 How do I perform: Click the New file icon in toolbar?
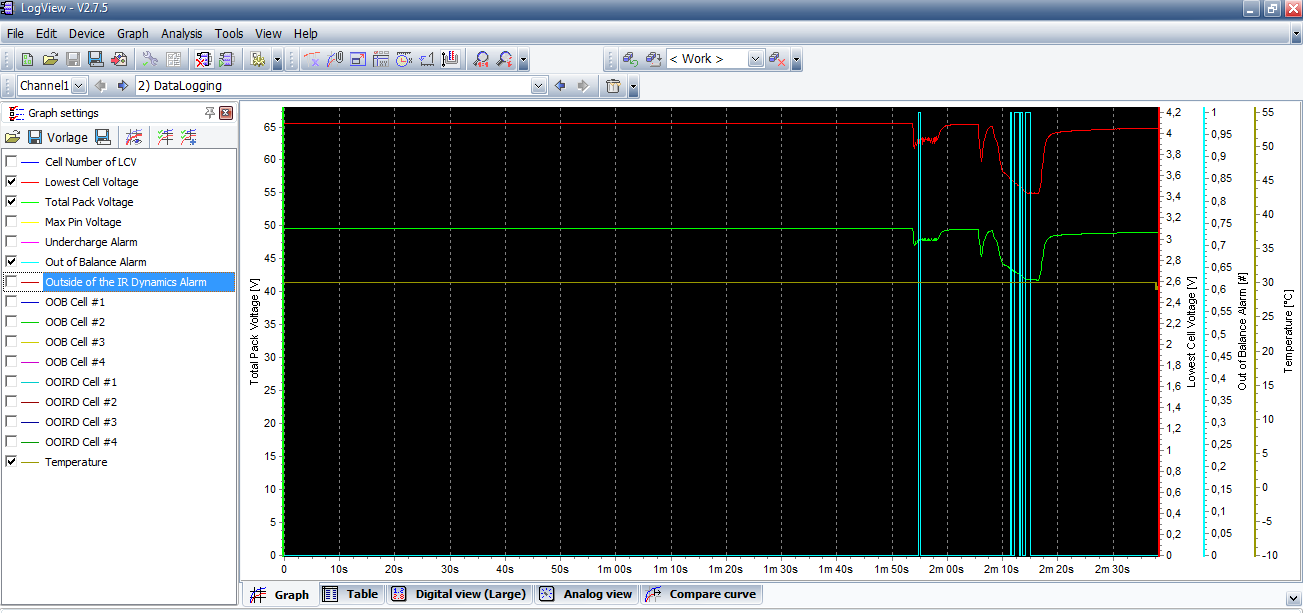(26, 59)
